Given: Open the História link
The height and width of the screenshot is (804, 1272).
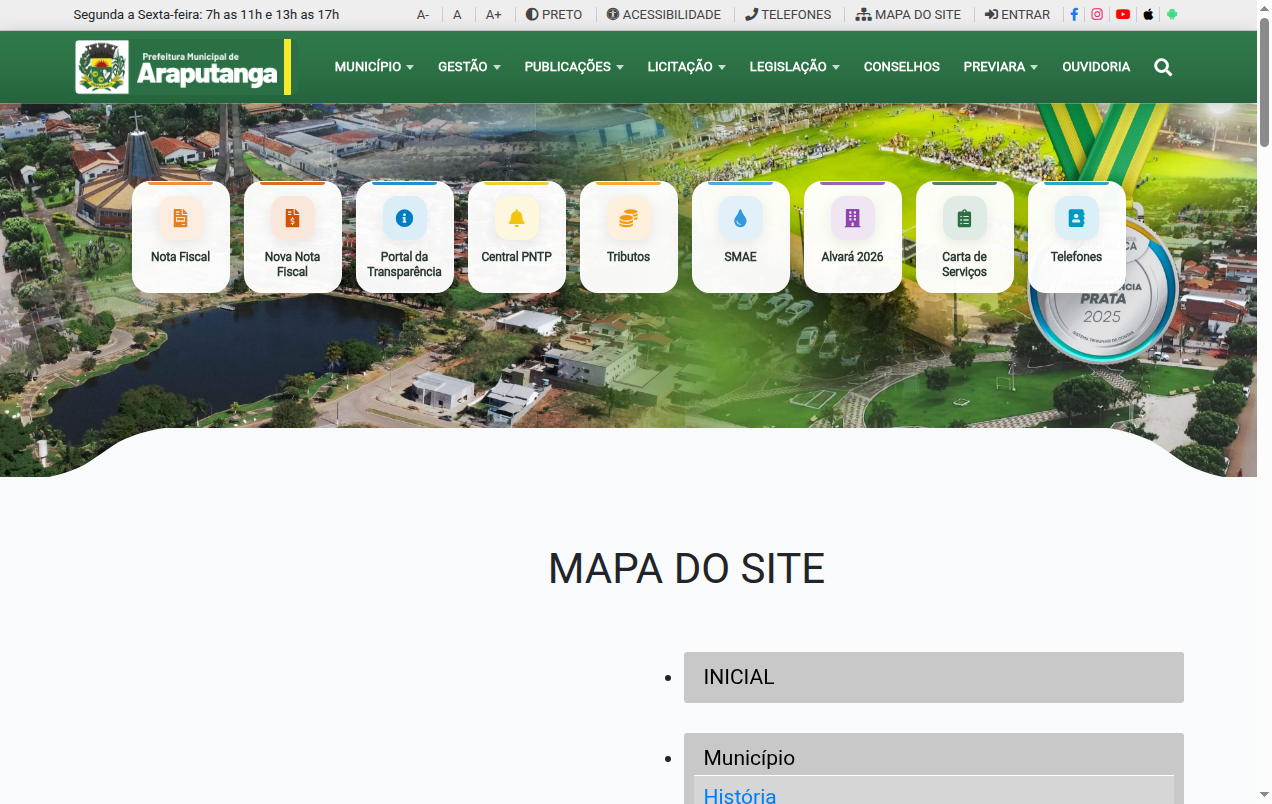Looking at the screenshot, I should 740,796.
